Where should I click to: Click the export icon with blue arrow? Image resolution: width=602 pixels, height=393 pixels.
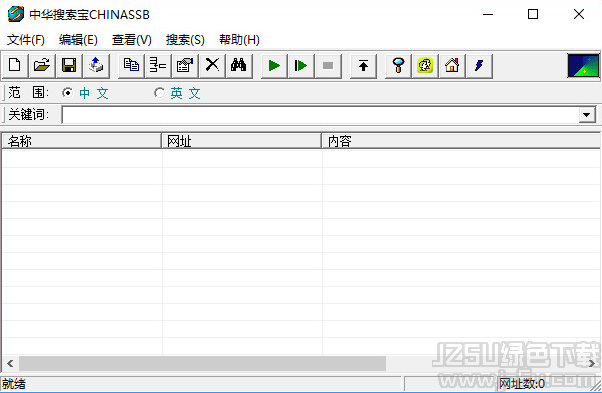pos(96,66)
